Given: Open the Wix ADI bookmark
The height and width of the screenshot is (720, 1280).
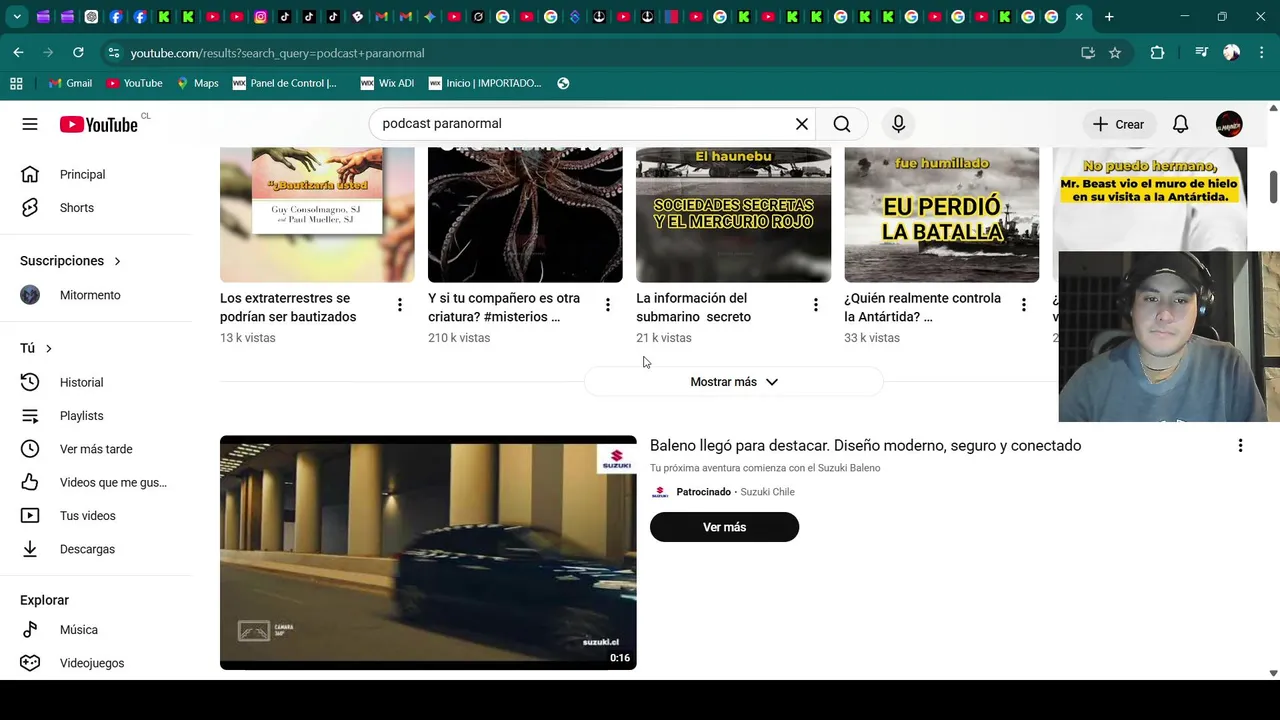Looking at the screenshot, I should (387, 83).
